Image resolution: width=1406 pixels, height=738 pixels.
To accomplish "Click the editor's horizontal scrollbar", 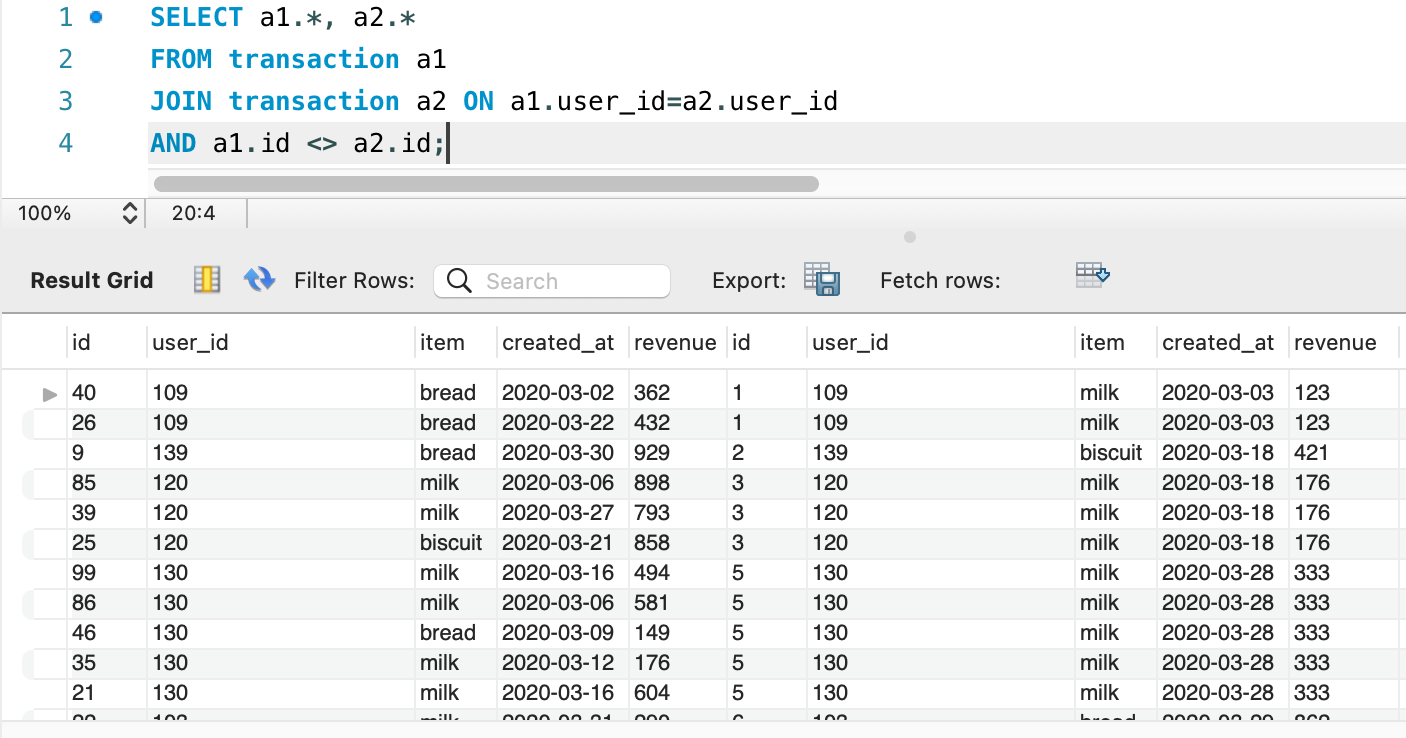I will [x=486, y=184].
